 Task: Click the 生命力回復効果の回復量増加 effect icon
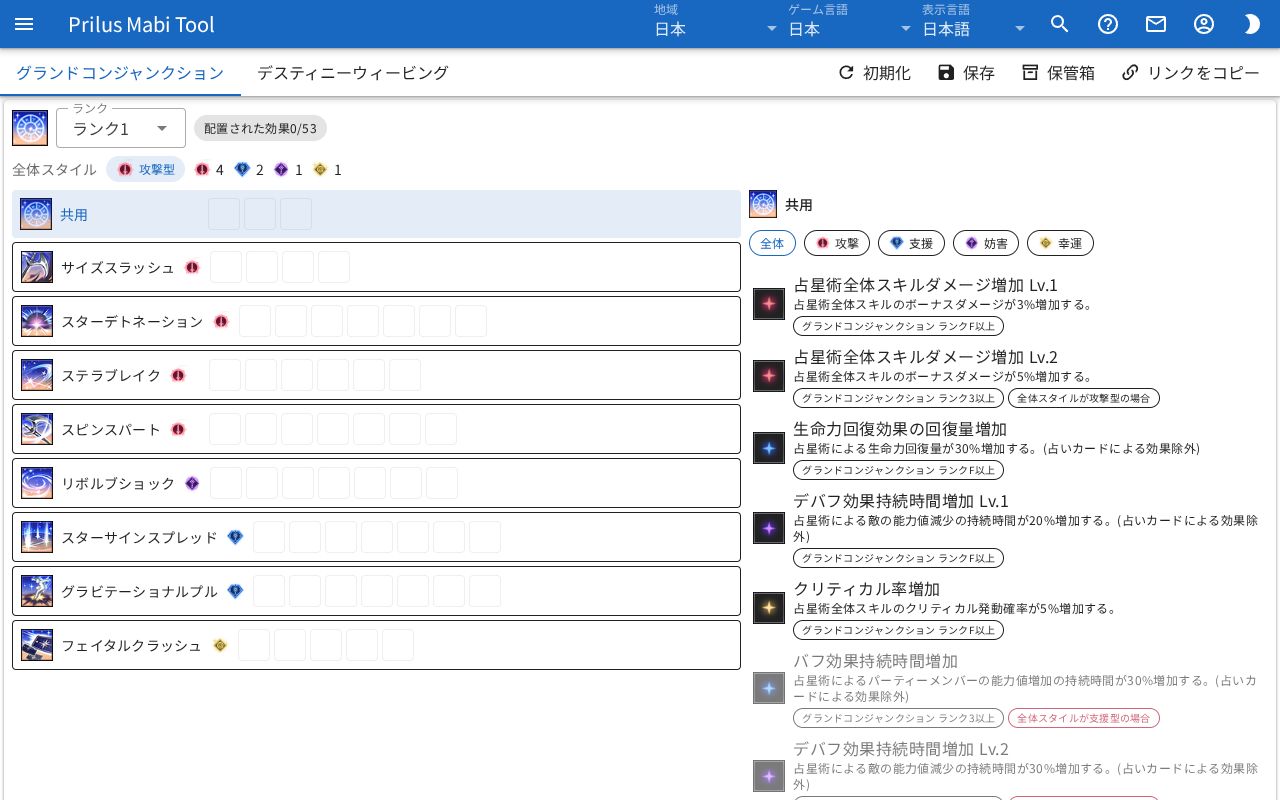tap(769, 448)
